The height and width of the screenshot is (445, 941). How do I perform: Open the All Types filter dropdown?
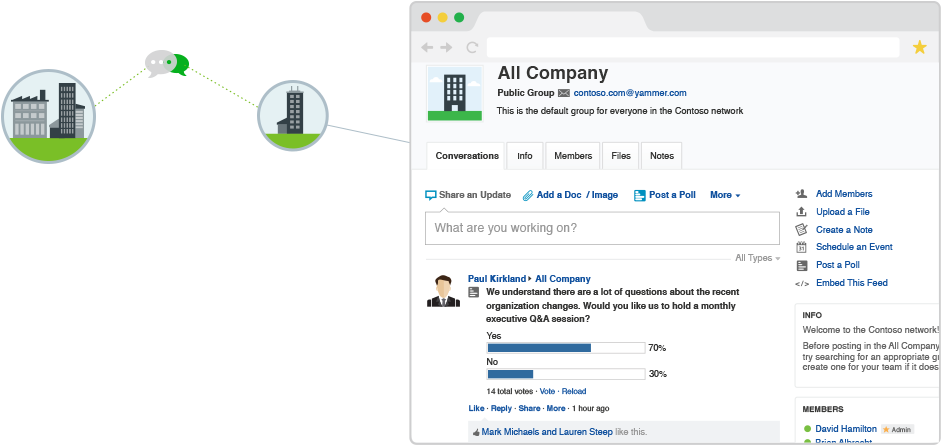point(758,258)
